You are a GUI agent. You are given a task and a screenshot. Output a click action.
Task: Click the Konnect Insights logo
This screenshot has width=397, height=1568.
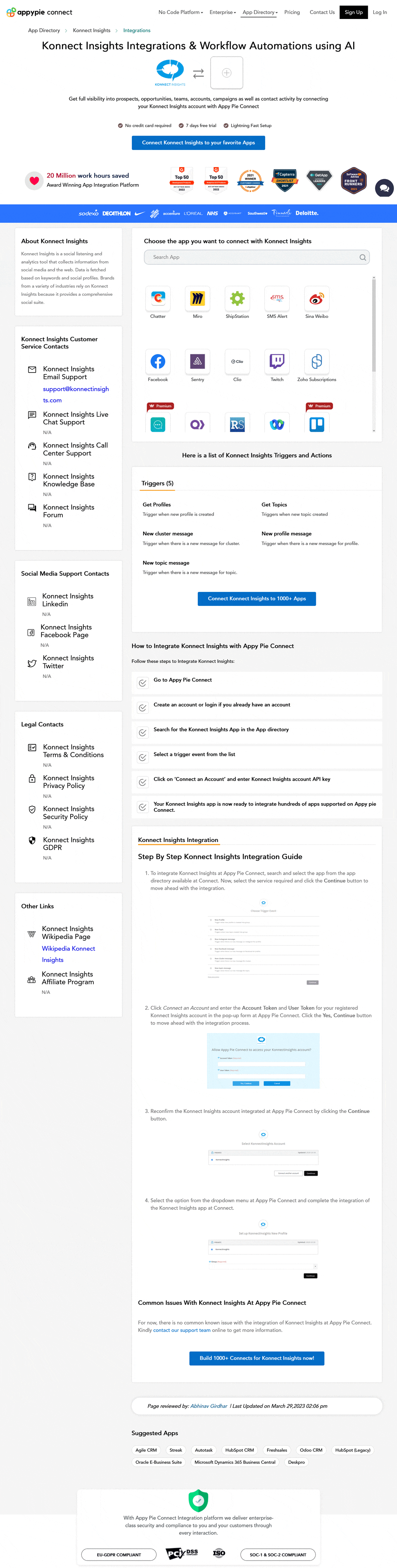(x=170, y=73)
